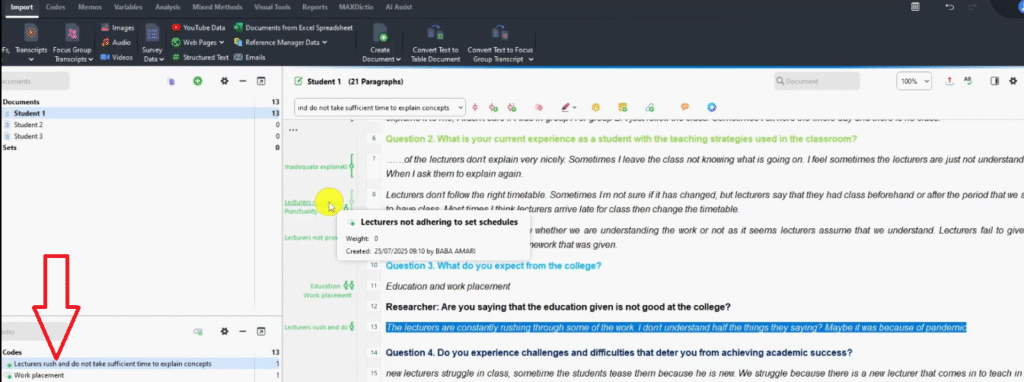Click the blue AI Assist ring icon
The width and height of the screenshot is (1024, 382).
click(712, 107)
